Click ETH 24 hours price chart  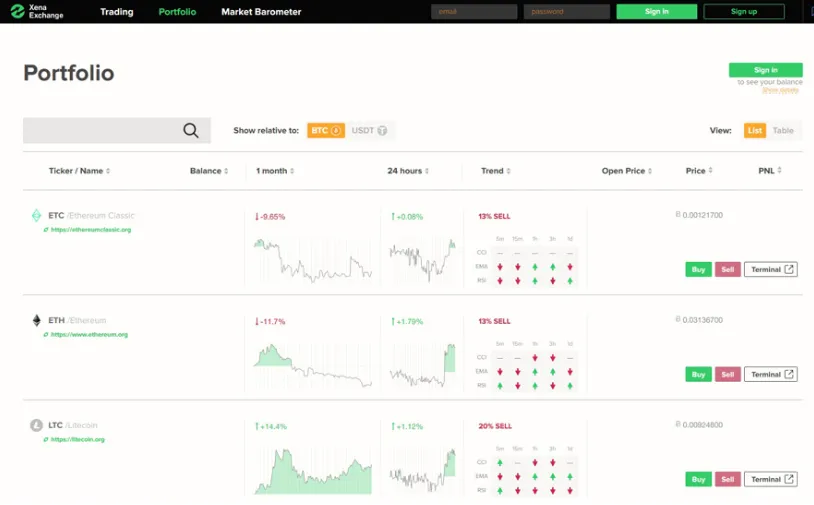422,364
